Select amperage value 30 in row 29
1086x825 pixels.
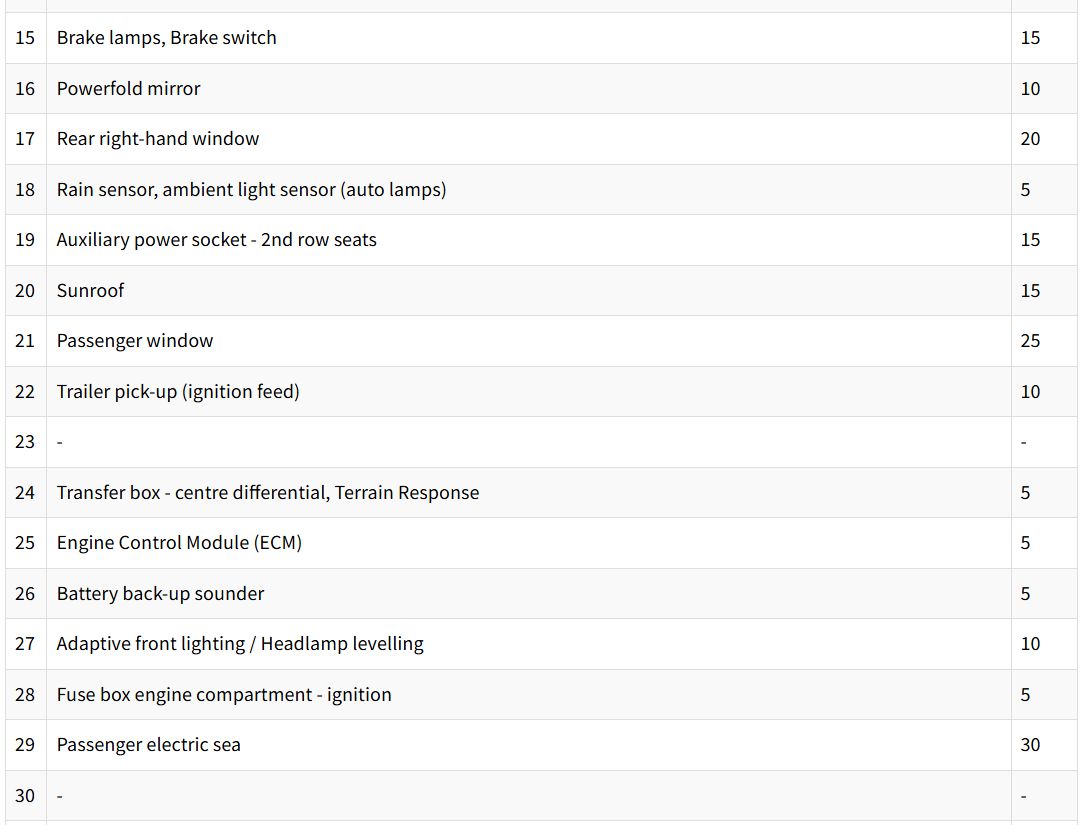coord(1030,745)
